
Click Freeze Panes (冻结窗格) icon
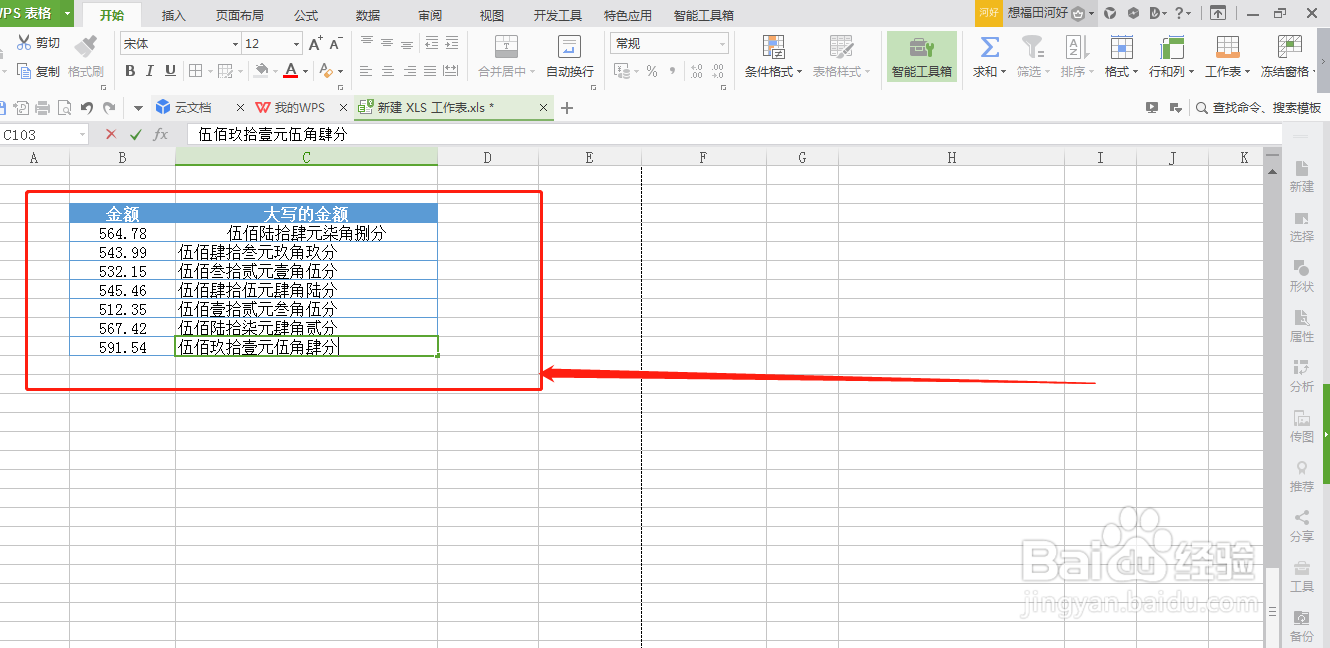pyautogui.click(x=1290, y=47)
